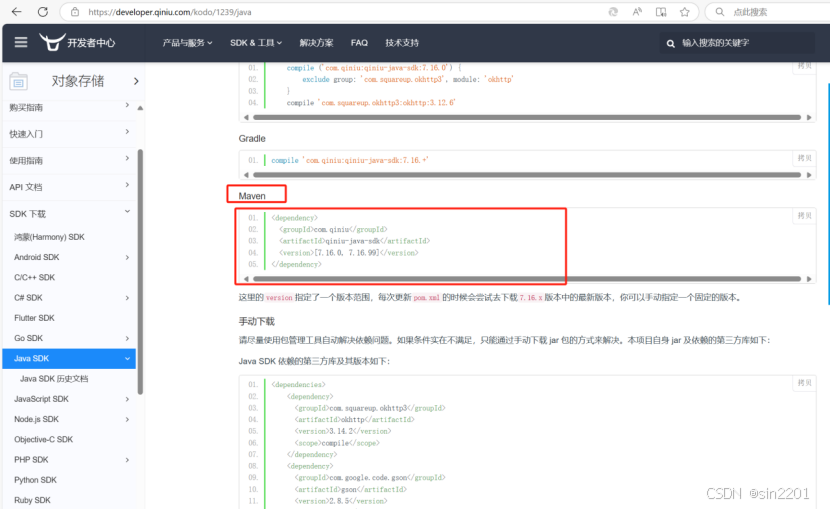Open Ruby SDK page
The width and height of the screenshot is (831, 509).
click(x=32, y=500)
